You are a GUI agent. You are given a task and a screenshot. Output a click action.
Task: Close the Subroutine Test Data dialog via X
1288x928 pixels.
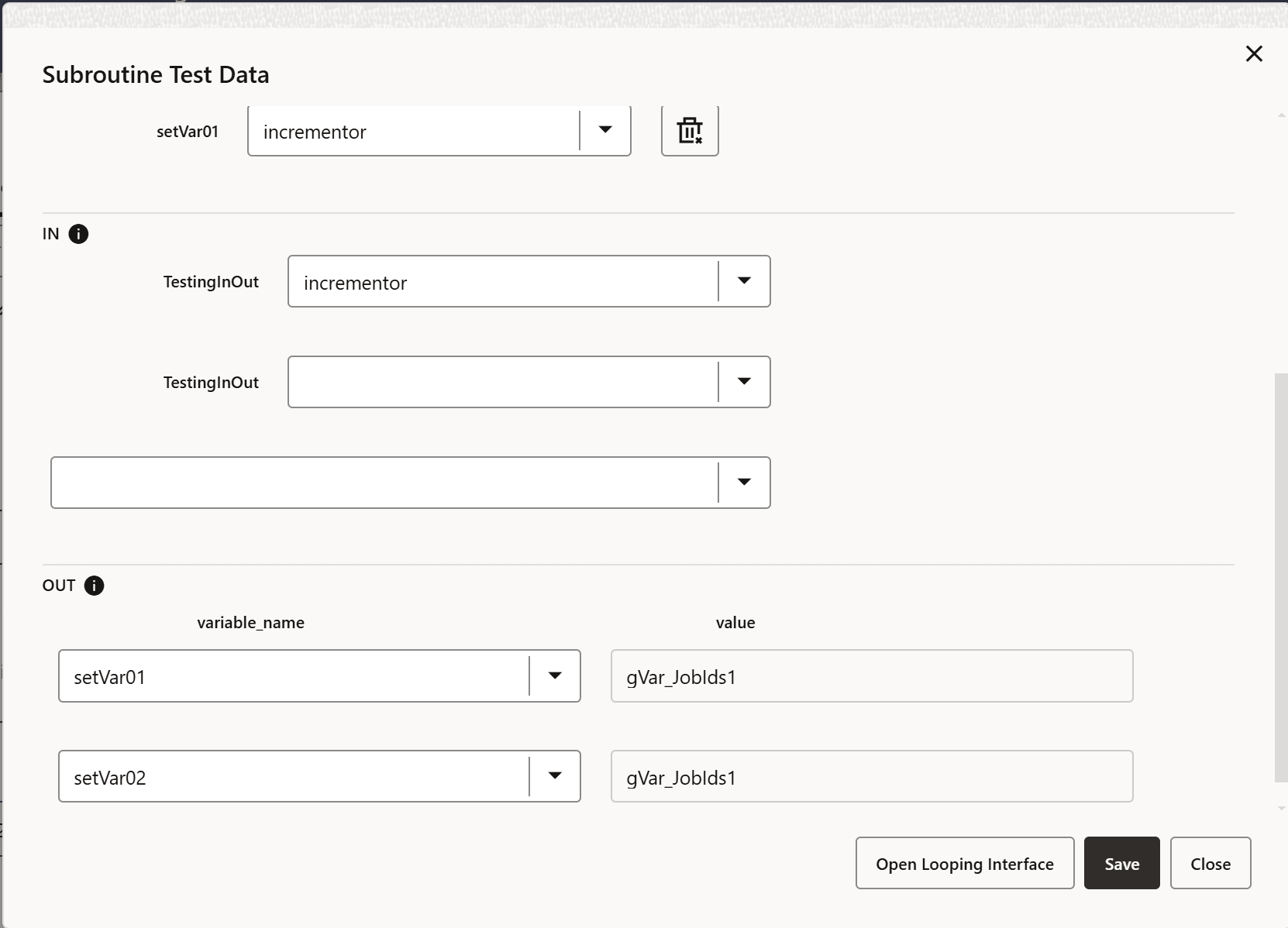1253,53
